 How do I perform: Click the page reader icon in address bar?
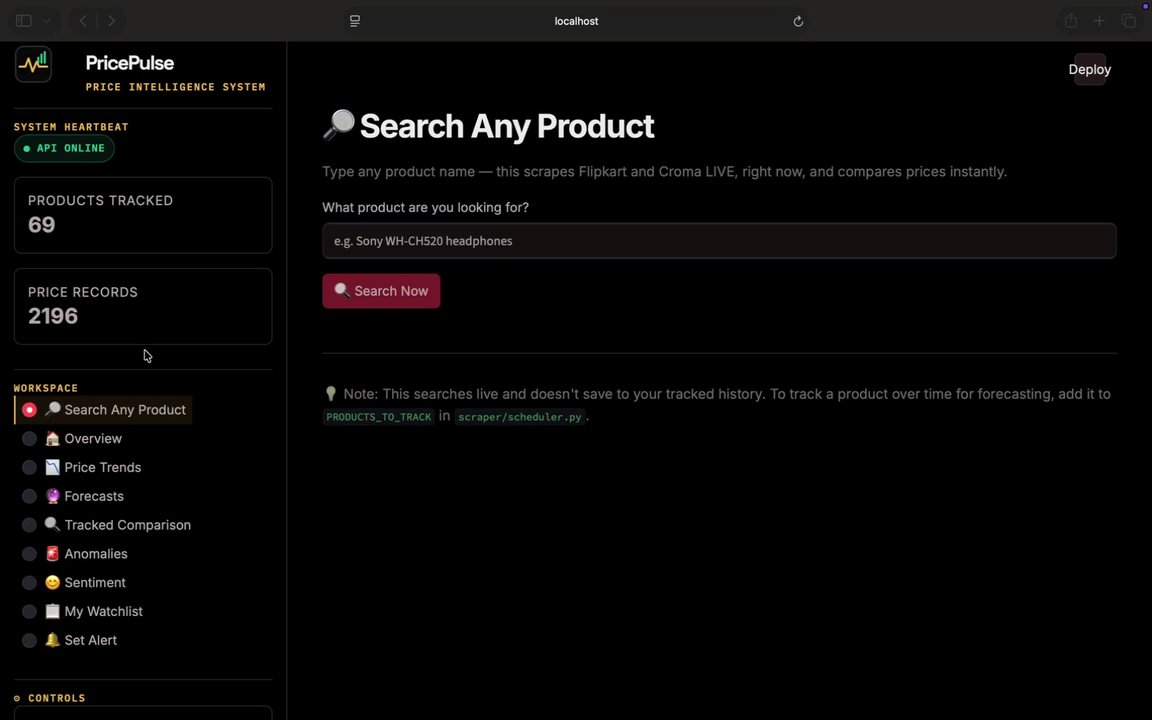(355, 21)
